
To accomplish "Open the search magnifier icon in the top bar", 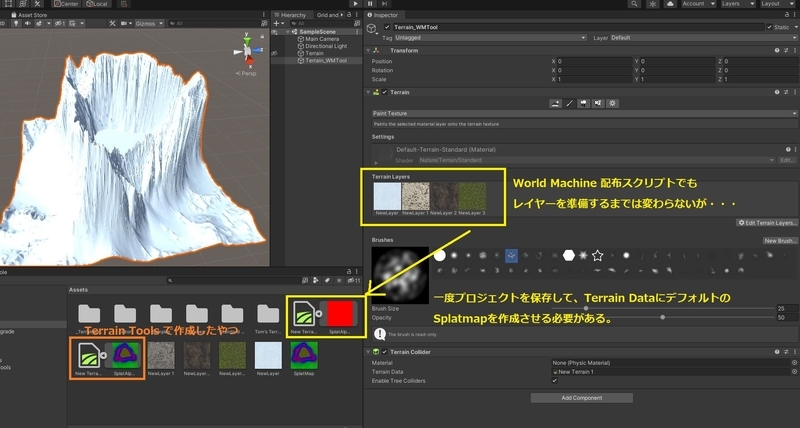I will [x=634, y=4].
